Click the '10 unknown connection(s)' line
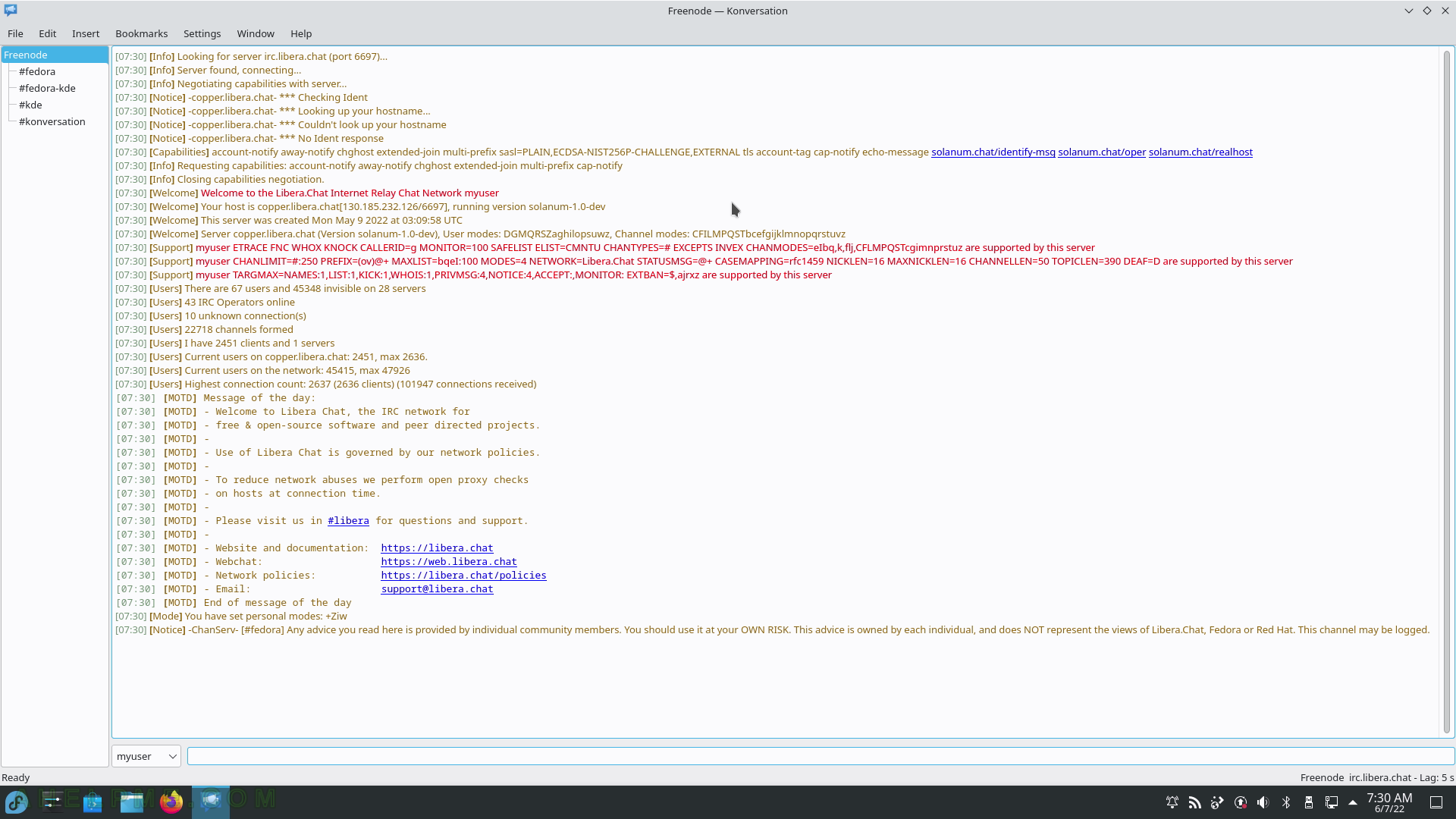This screenshot has height=819, width=1456. tap(211, 315)
